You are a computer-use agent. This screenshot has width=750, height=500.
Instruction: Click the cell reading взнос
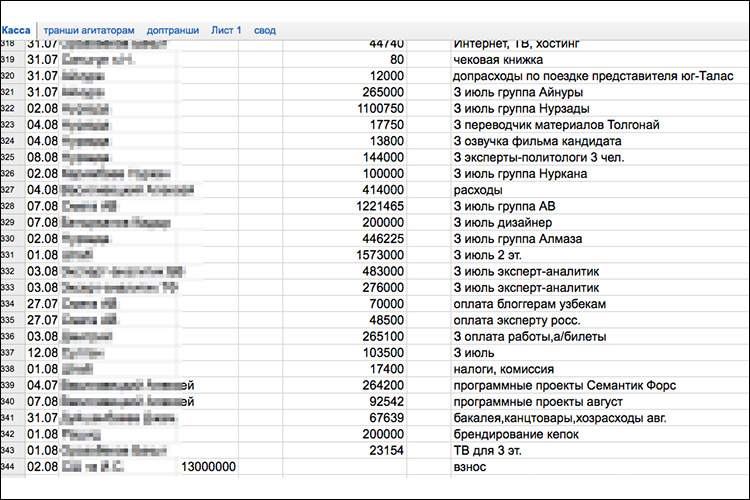pyautogui.click(x=600, y=467)
